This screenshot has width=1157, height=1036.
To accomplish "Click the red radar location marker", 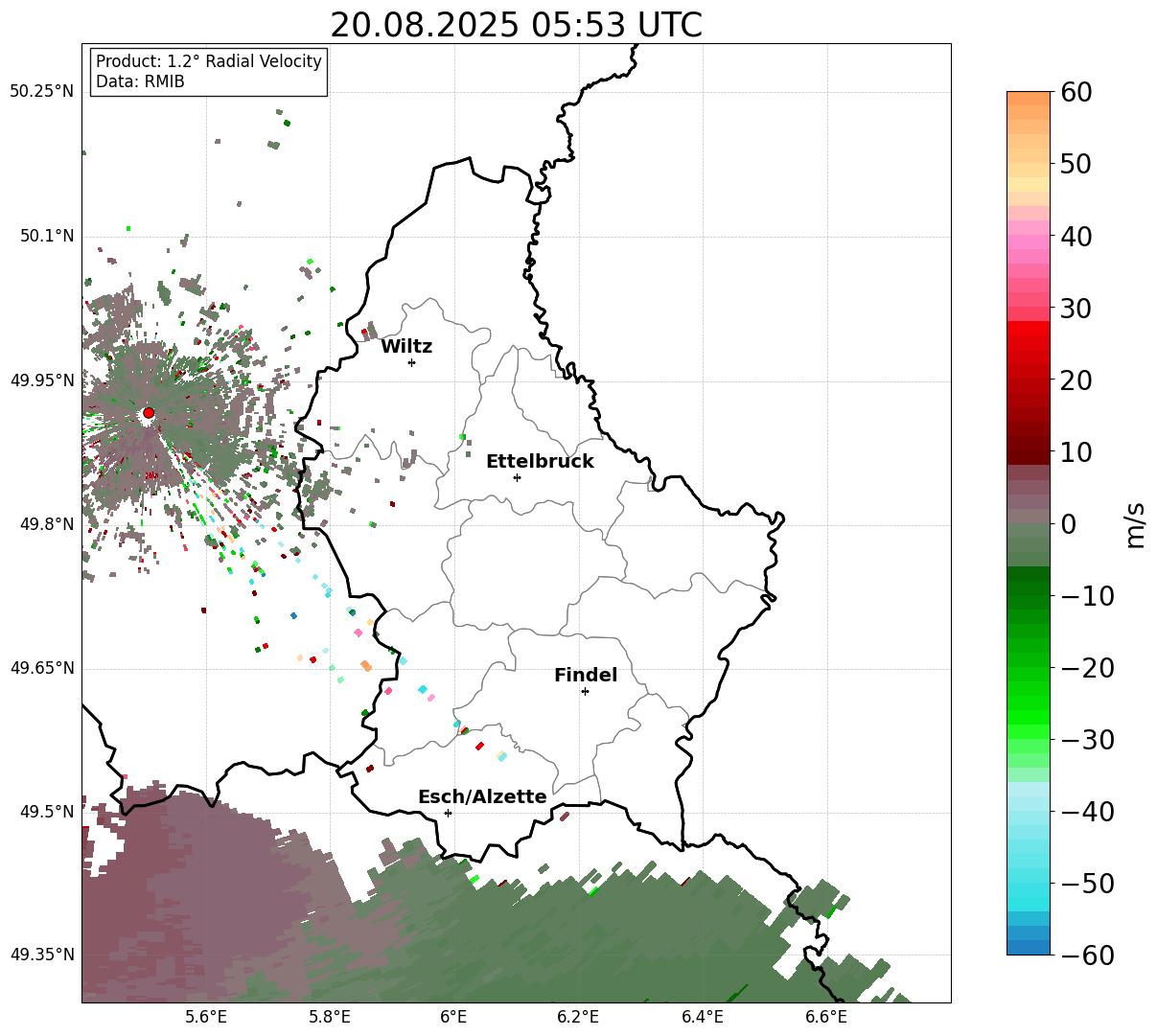I will pos(148,413).
